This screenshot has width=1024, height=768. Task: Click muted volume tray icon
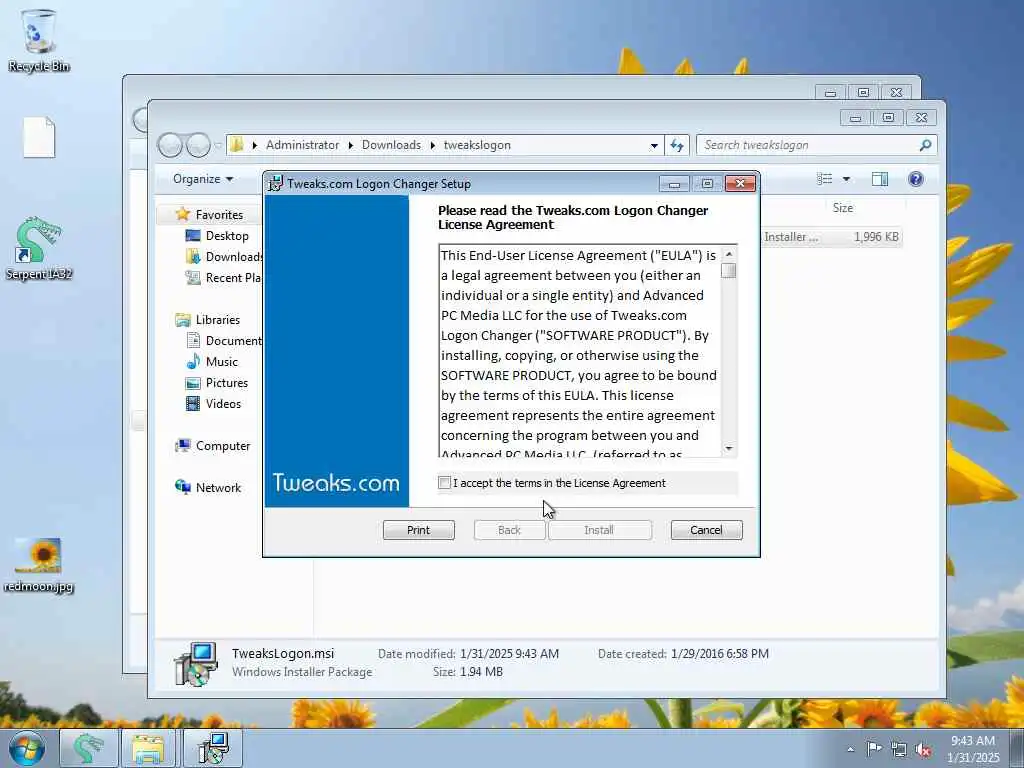point(923,750)
